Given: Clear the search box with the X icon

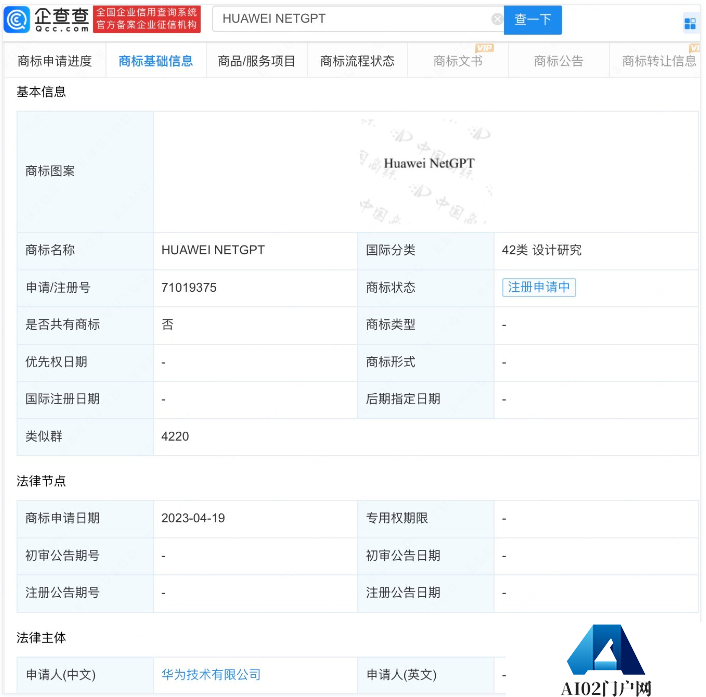Looking at the screenshot, I should (497, 19).
